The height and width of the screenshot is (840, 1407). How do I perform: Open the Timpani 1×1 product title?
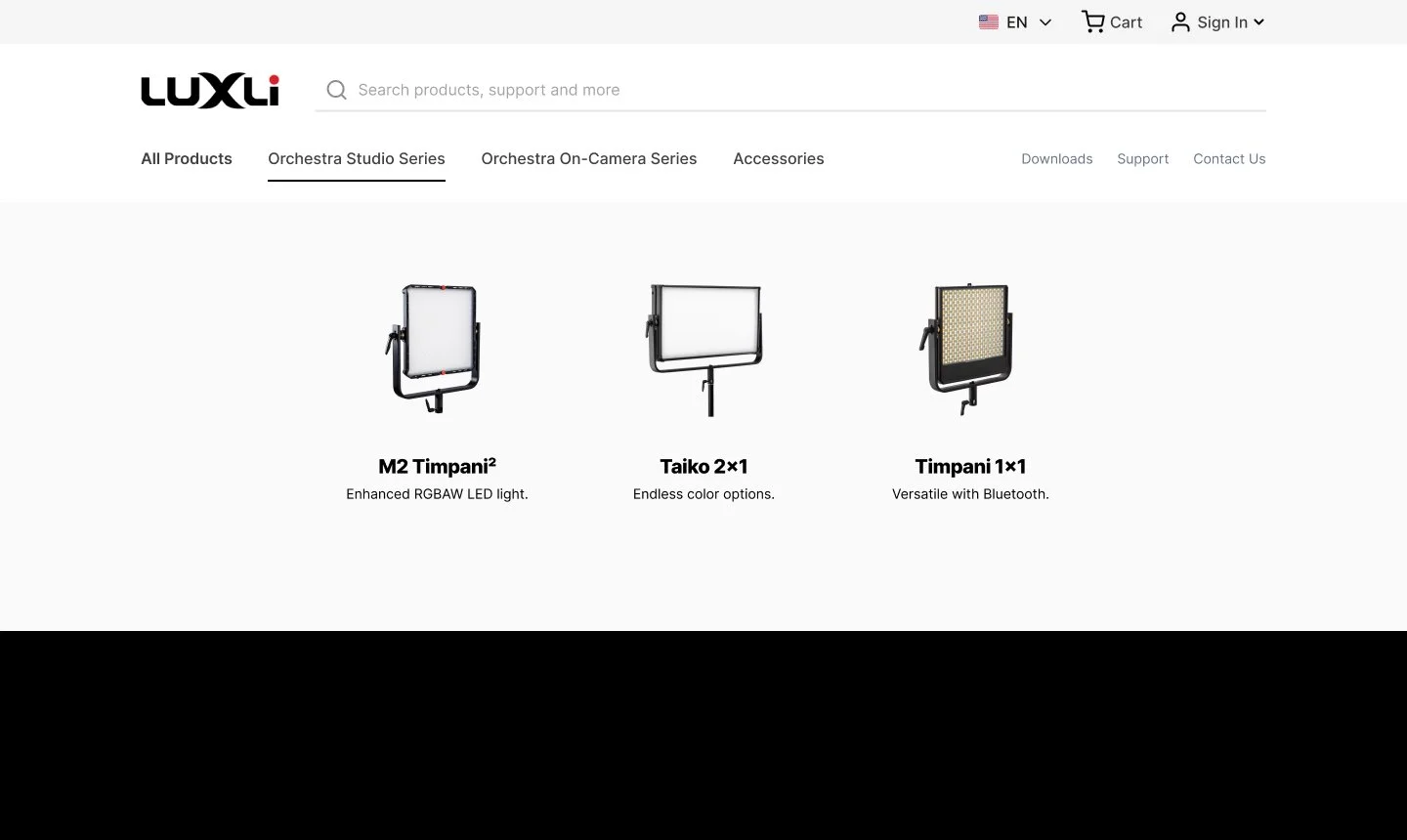(x=970, y=466)
